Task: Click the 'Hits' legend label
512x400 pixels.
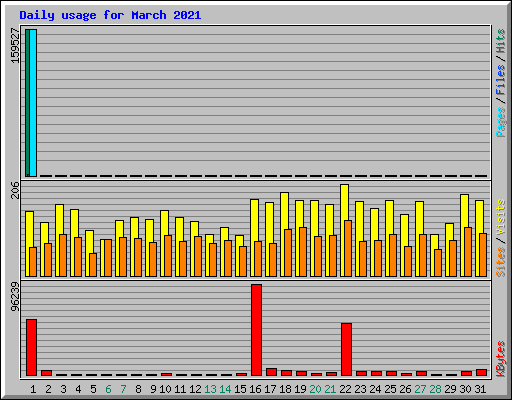Action: coord(501,41)
